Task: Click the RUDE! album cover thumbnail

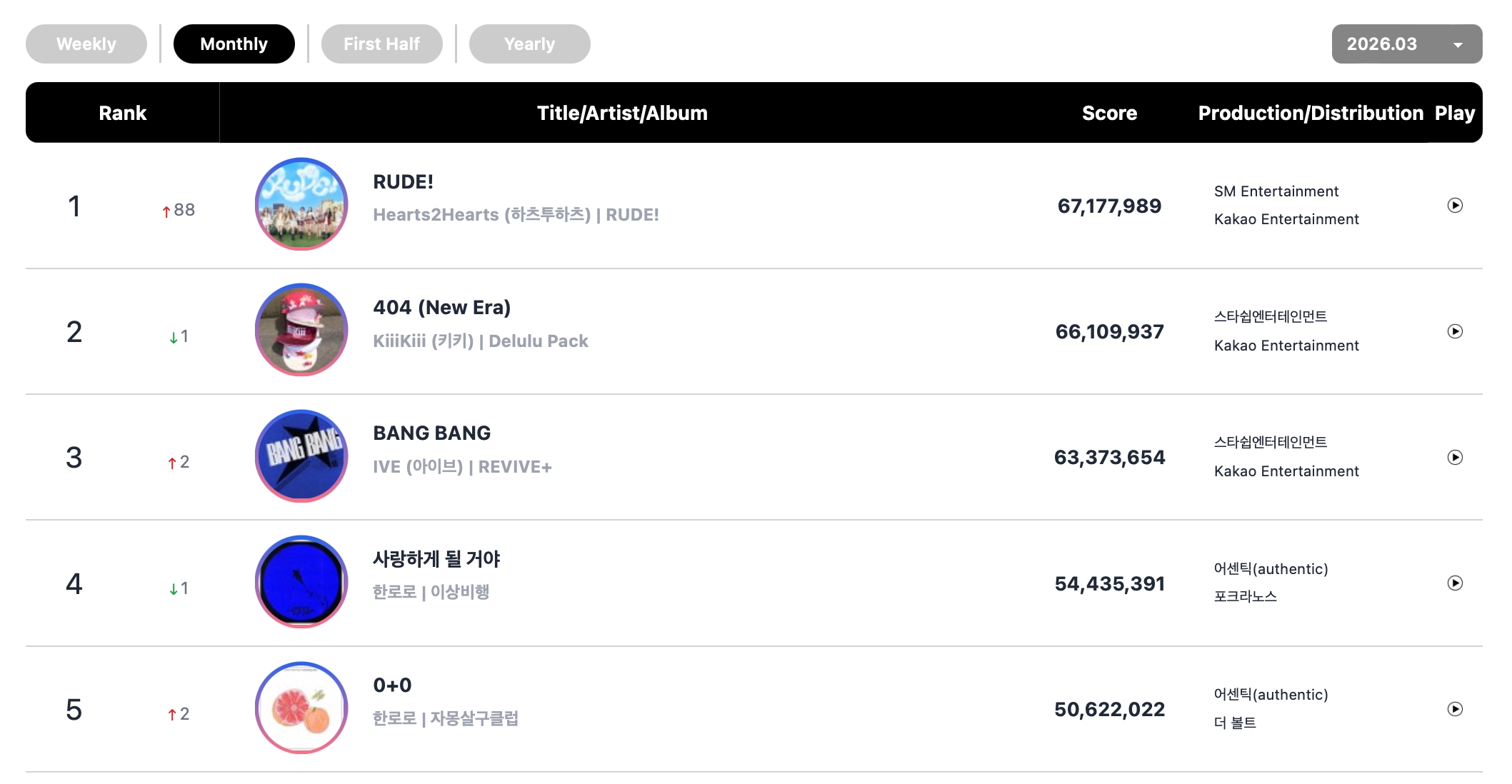Action: click(301, 204)
